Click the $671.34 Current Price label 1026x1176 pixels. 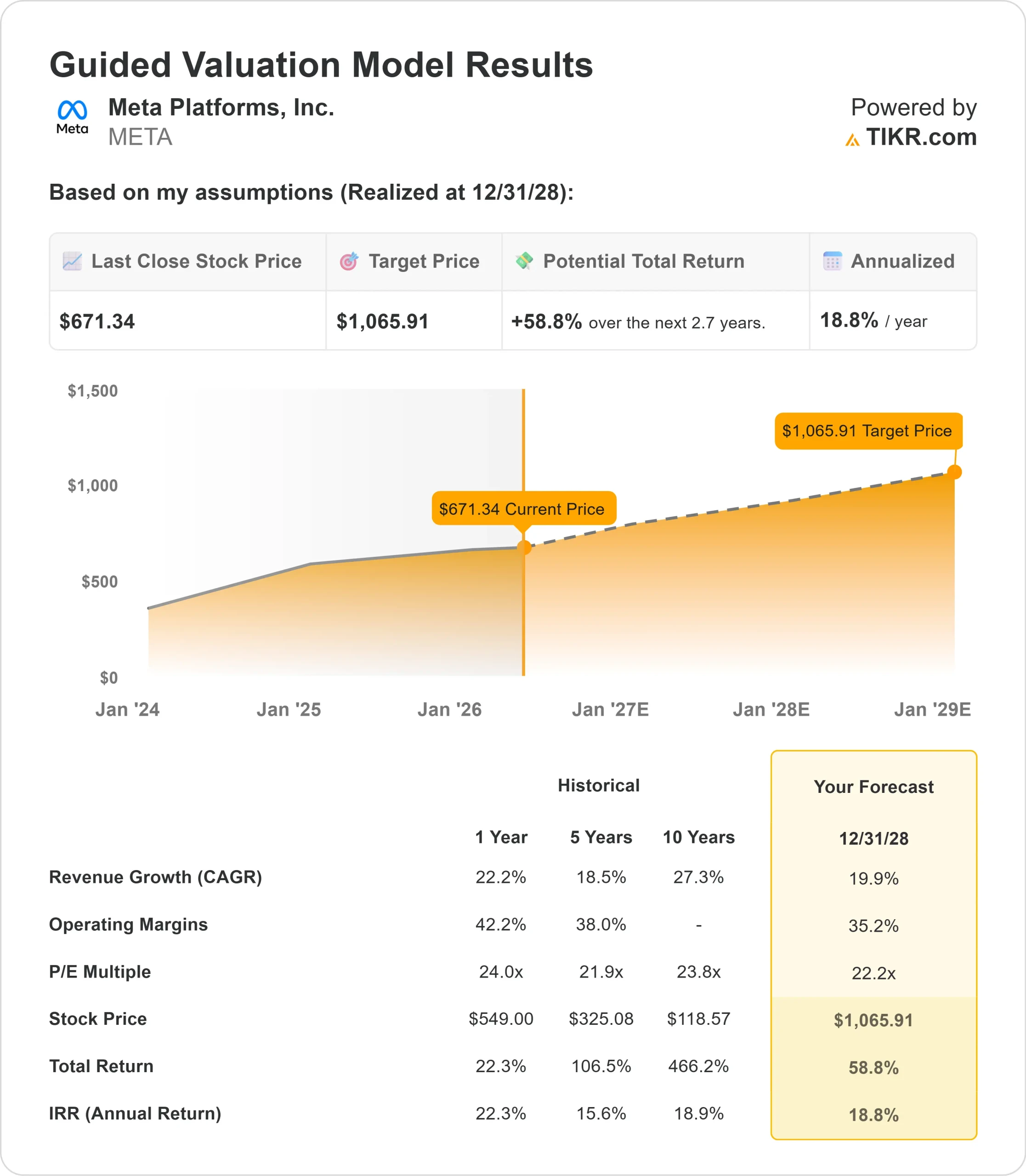[x=523, y=509]
